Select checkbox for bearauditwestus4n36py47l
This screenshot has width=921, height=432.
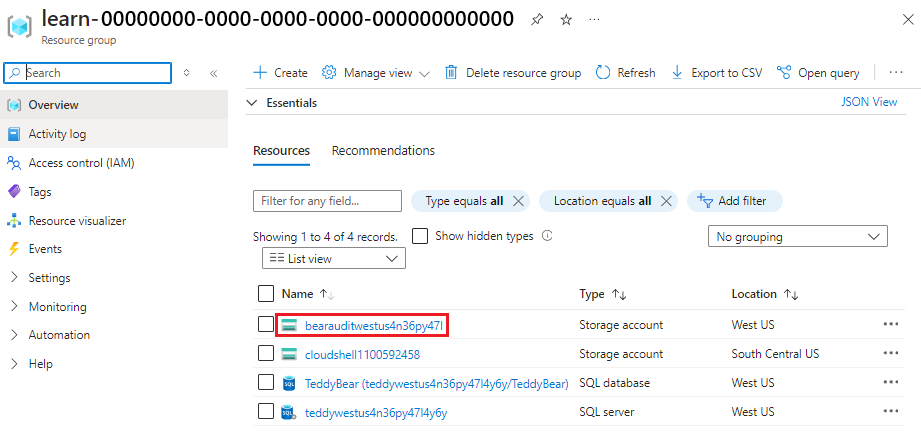[266, 324]
